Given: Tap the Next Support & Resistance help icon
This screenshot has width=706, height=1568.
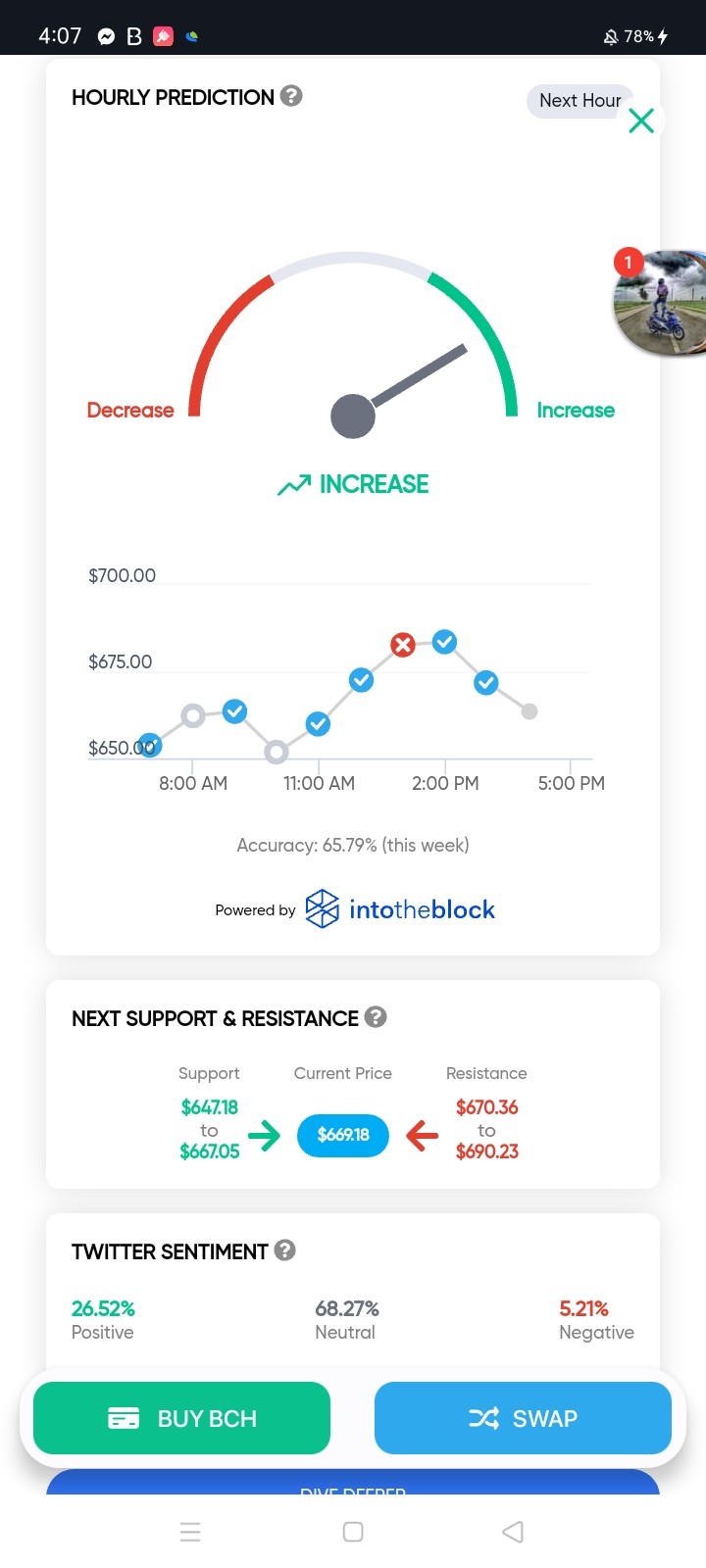Looking at the screenshot, I should [x=376, y=1016].
